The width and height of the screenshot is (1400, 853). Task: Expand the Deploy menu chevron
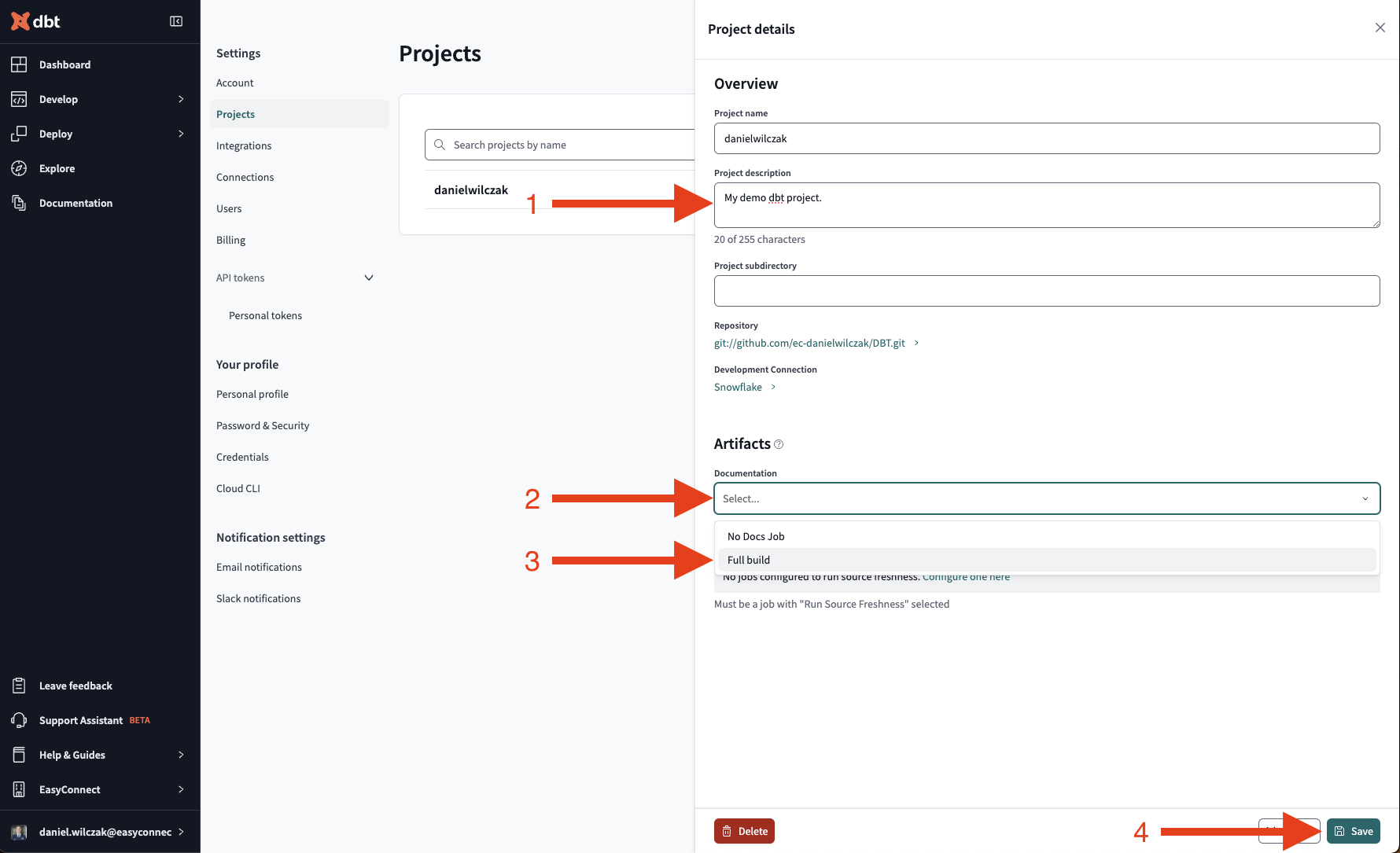point(181,134)
